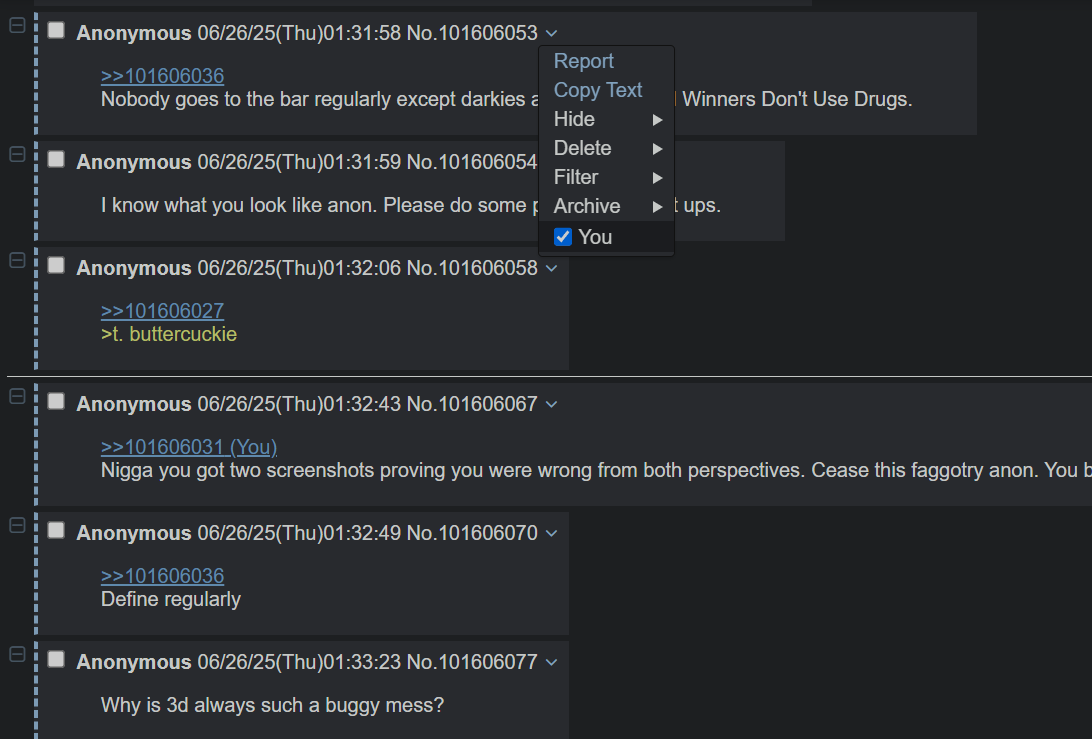The image size is (1092, 739).
Task: Hide post No.101606077 via minus icon
Action: click(17, 654)
